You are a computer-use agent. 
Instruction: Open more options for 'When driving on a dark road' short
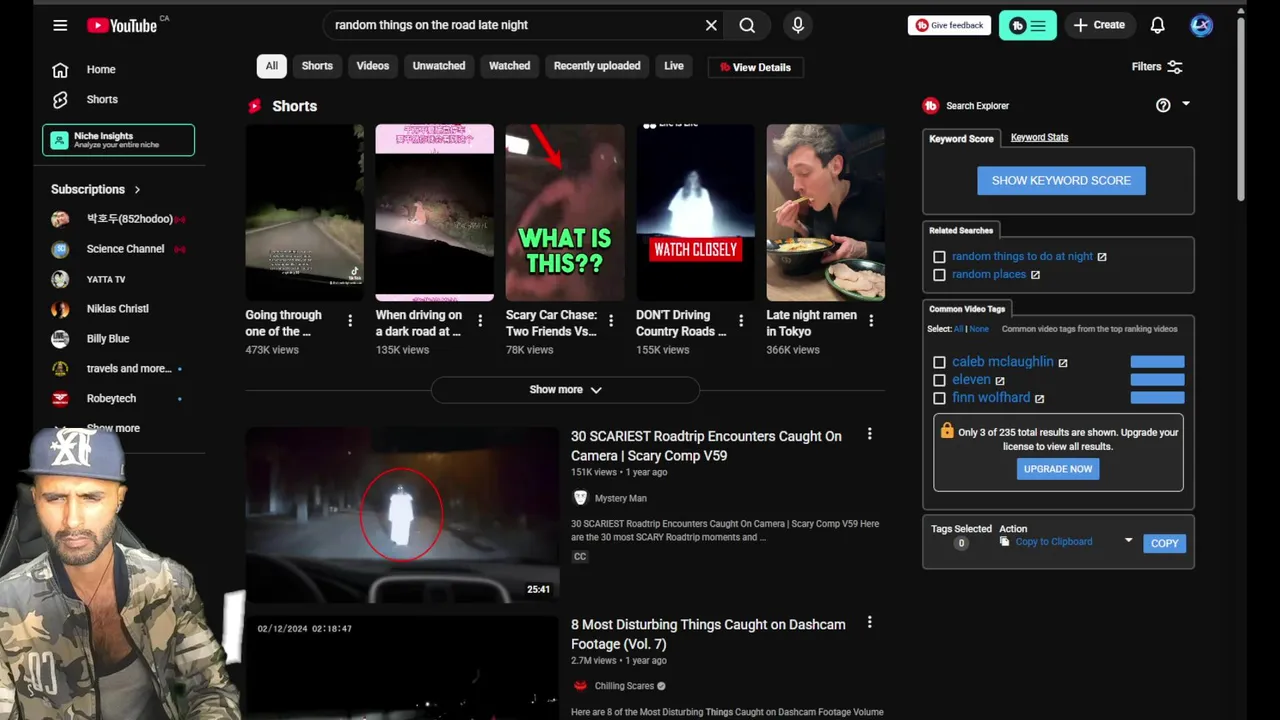coord(480,321)
